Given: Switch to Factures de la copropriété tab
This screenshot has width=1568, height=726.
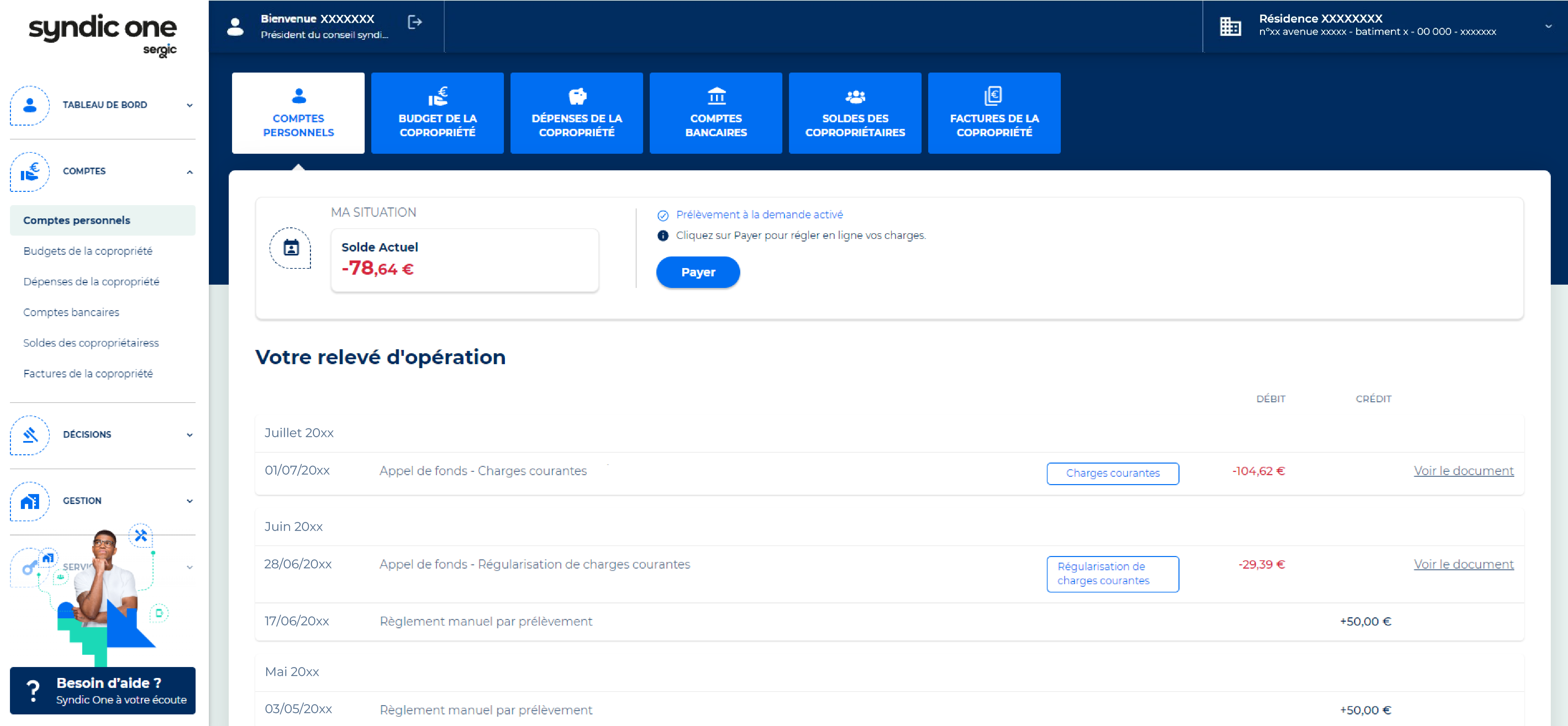Looking at the screenshot, I should coord(995,113).
